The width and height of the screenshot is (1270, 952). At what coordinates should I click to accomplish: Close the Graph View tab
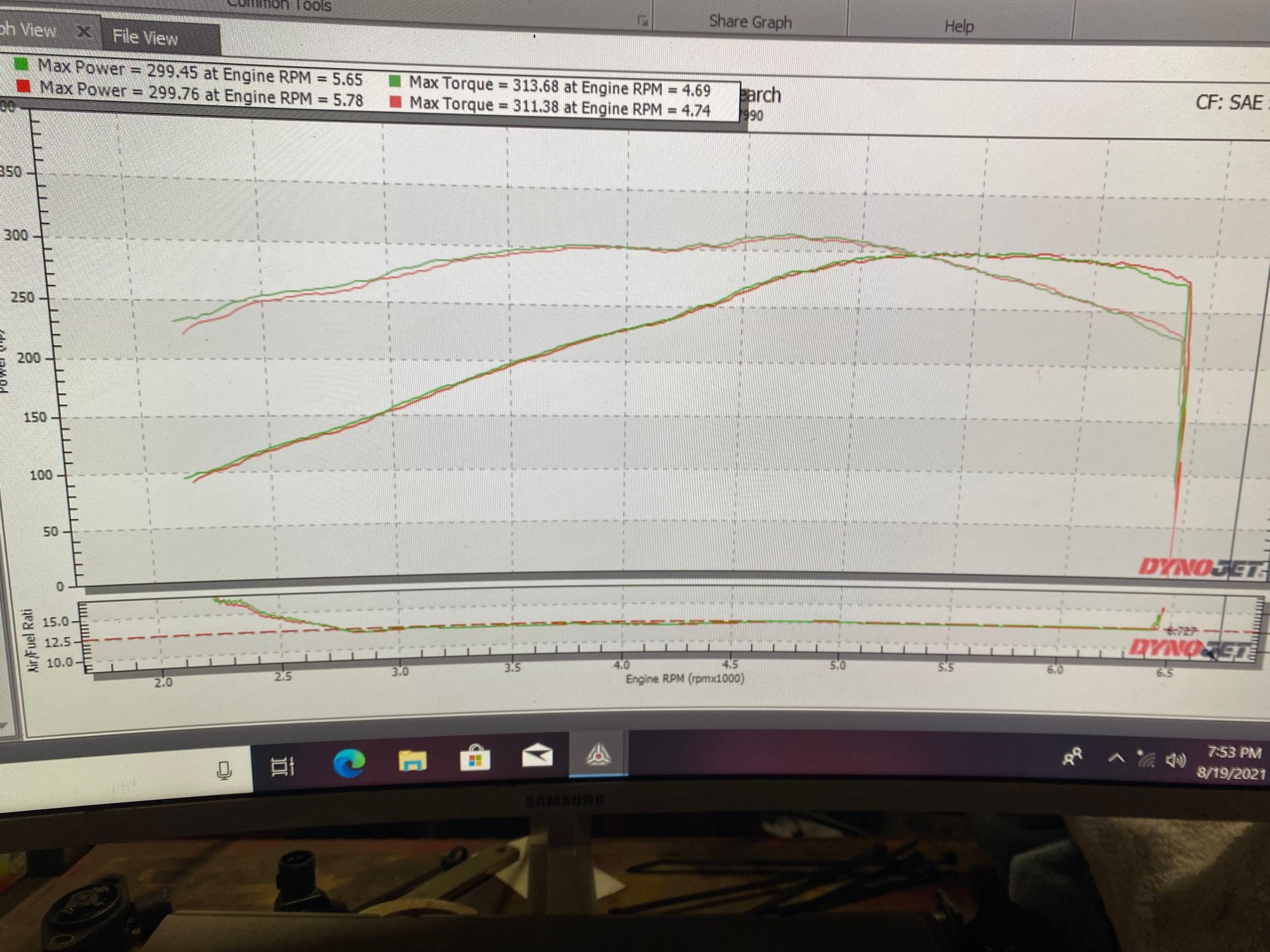tap(83, 32)
